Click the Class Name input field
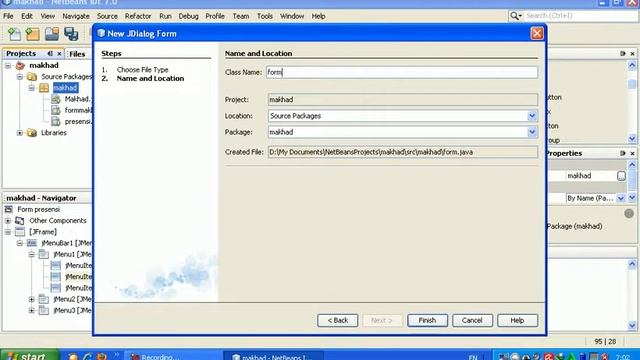Screen dimensions: 640x360 click(402, 72)
